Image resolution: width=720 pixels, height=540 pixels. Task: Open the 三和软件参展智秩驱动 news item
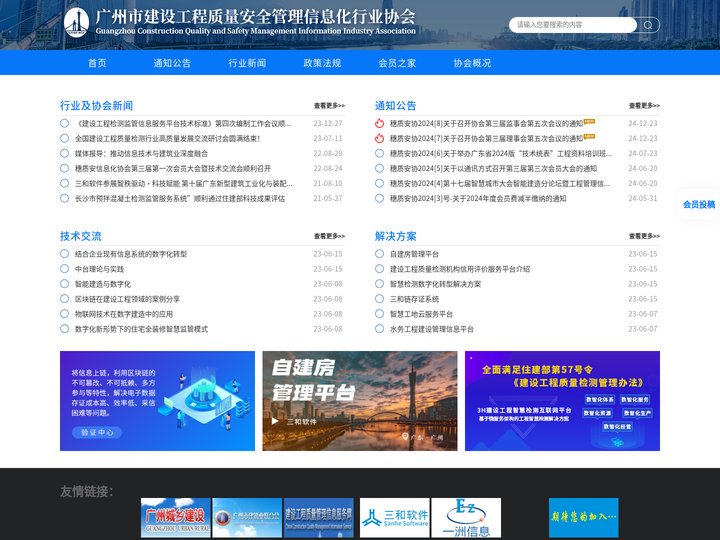click(184, 184)
